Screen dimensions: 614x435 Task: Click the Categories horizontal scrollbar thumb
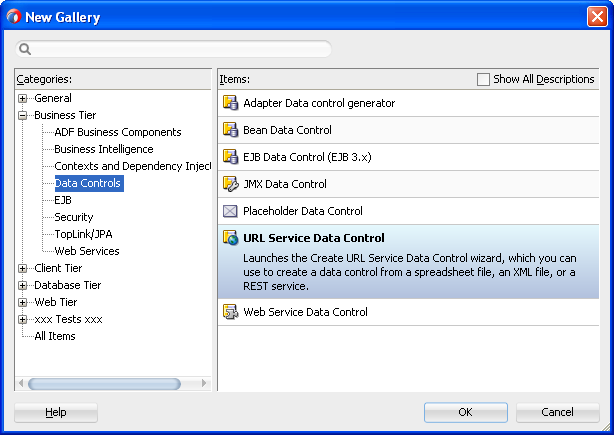tap(104, 384)
